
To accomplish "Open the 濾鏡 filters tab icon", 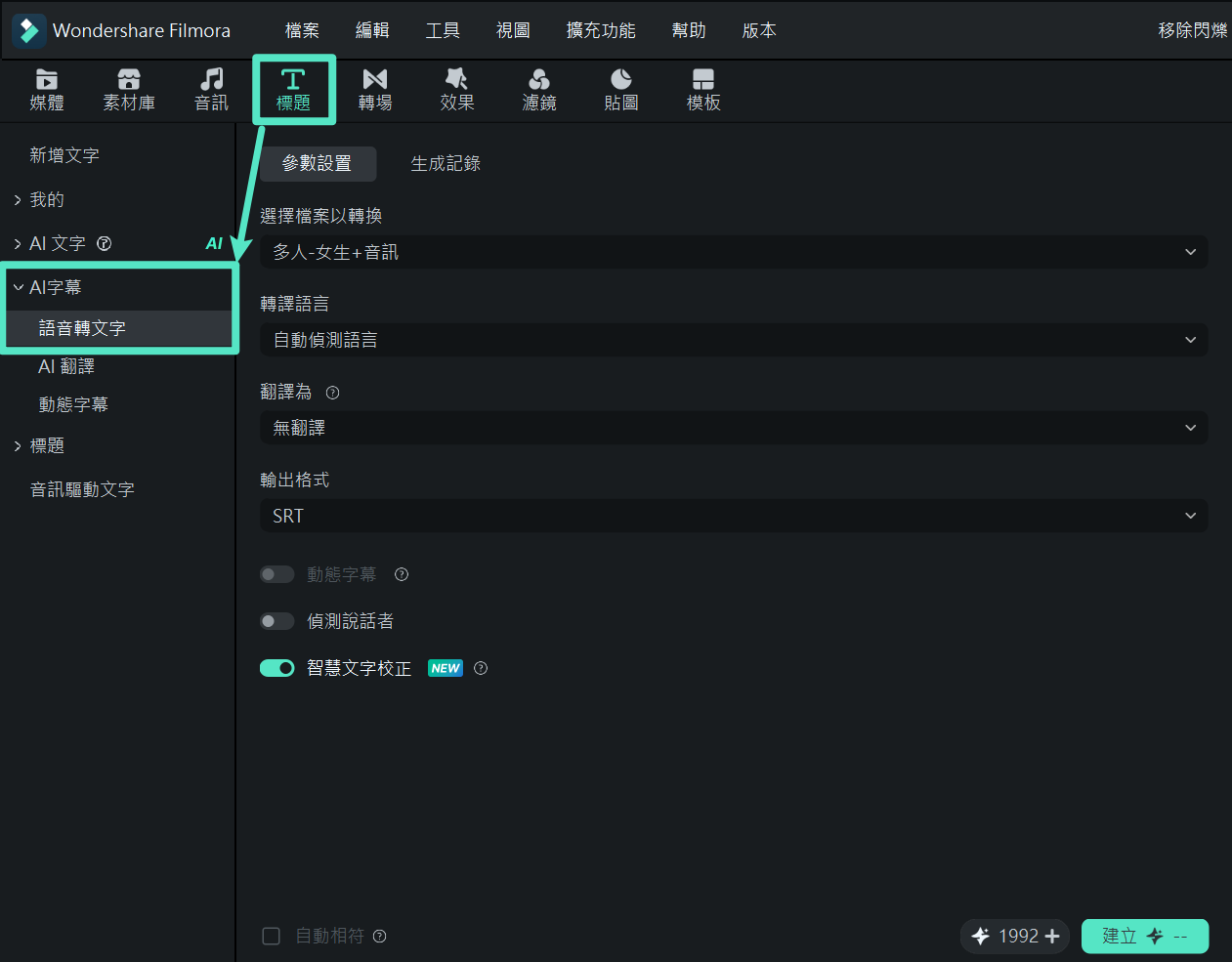I will pos(539,79).
